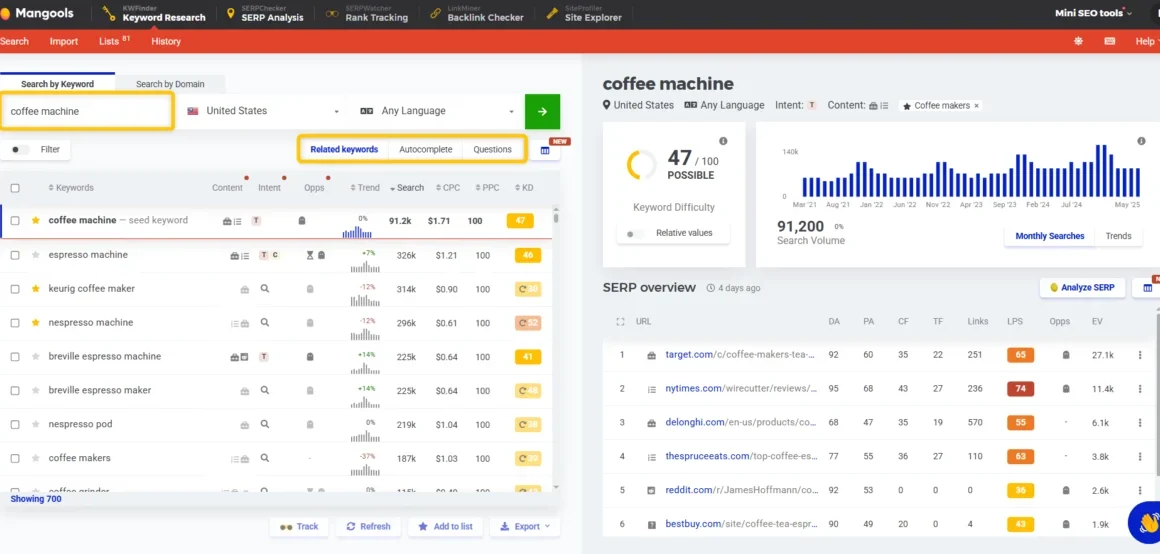Toggle the Relative values switch
Image resolution: width=1160 pixels, height=554 pixels.
(635, 234)
